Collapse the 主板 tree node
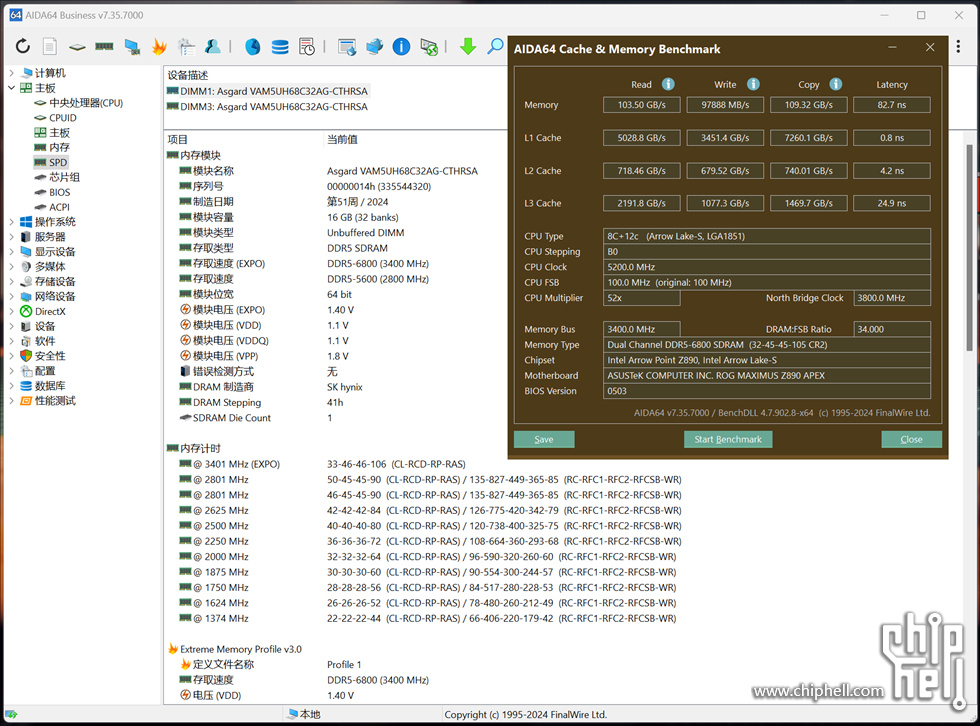This screenshot has height=726, width=980. 11,88
